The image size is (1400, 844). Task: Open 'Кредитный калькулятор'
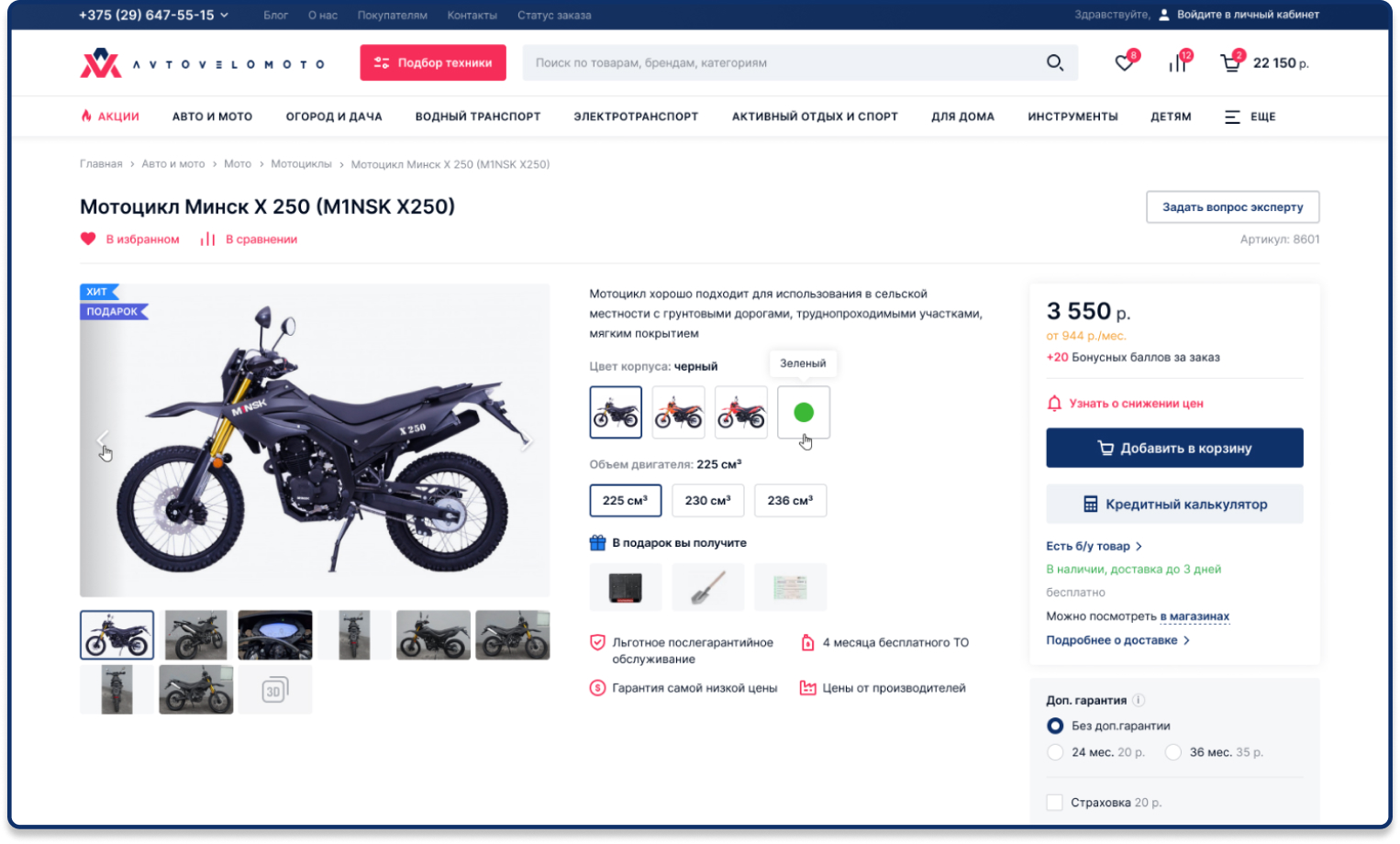tap(1174, 504)
